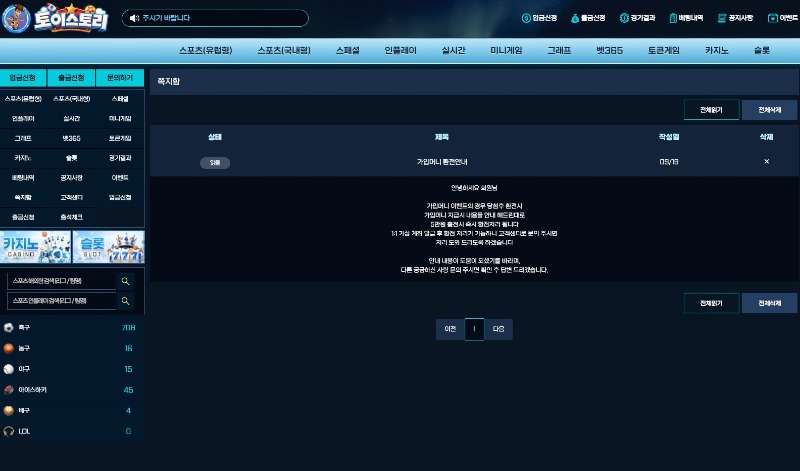Click the headset icon for LOL
Viewport: 800px width, 471px height.
[x=9, y=431]
